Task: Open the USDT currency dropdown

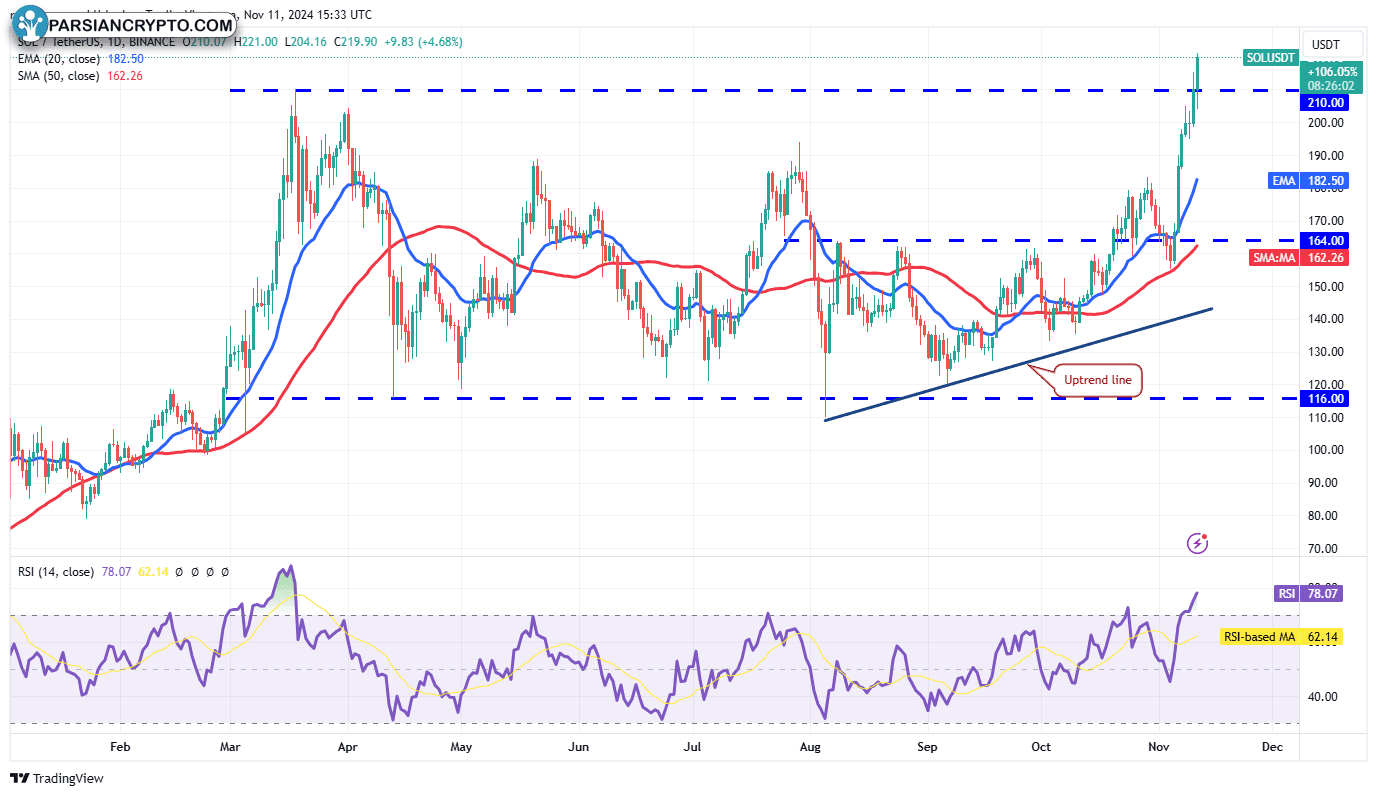Action: [x=1325, y=45]
